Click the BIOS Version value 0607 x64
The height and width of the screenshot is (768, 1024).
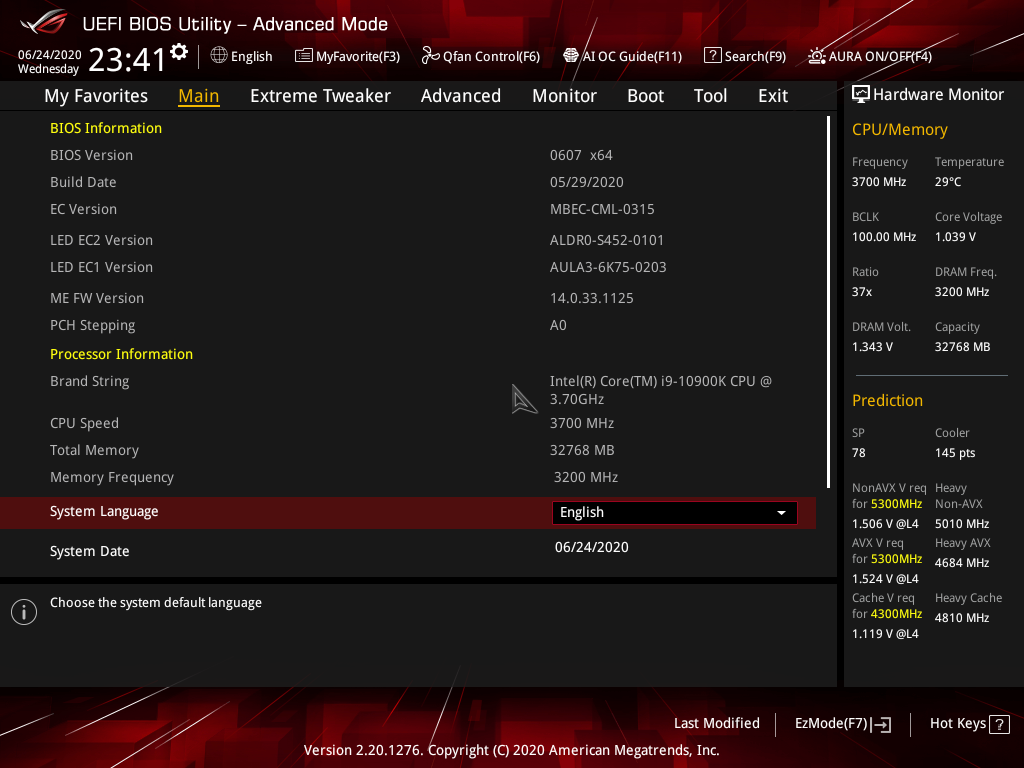click(x=581, y=155)
